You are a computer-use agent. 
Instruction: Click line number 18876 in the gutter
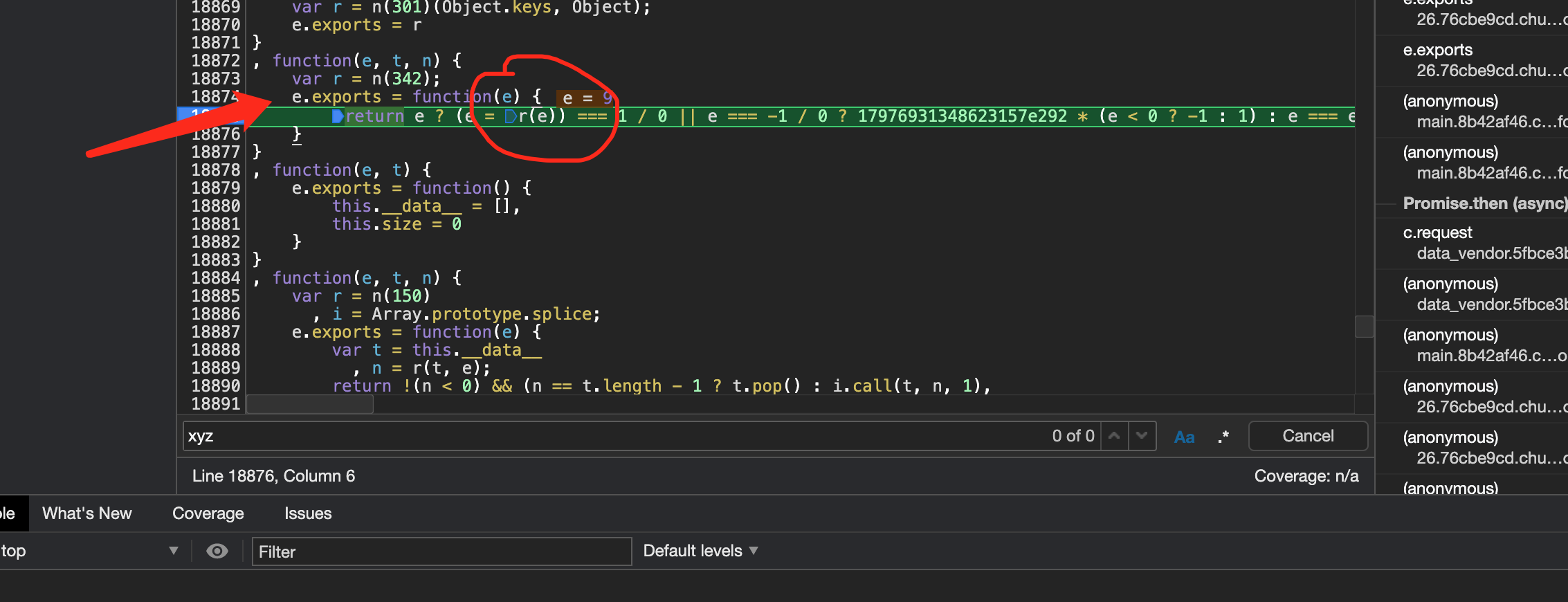[x=215, y=134]
